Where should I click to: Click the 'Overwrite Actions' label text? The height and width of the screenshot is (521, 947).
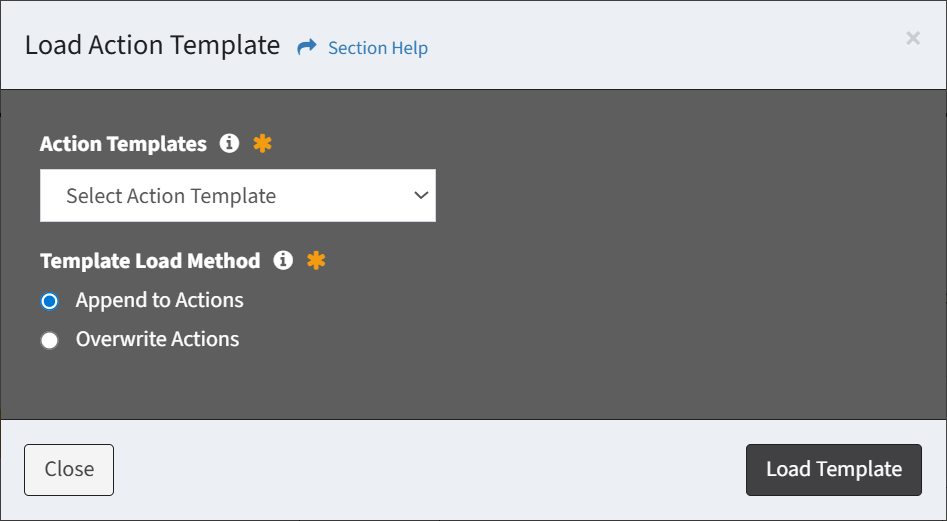[157, 339]
